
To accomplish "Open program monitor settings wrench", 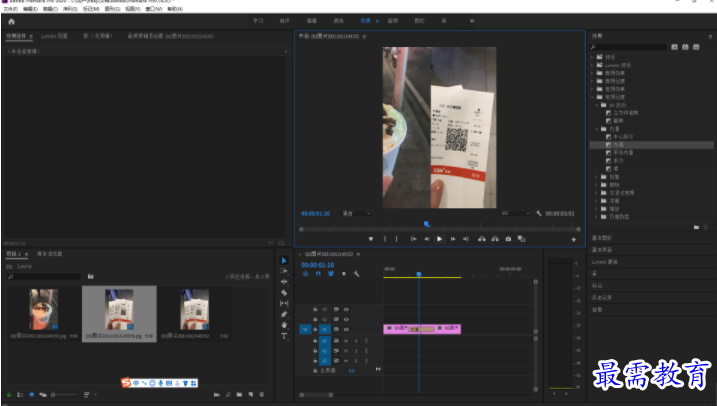I will pyautogui.click(x=539, y=214).
